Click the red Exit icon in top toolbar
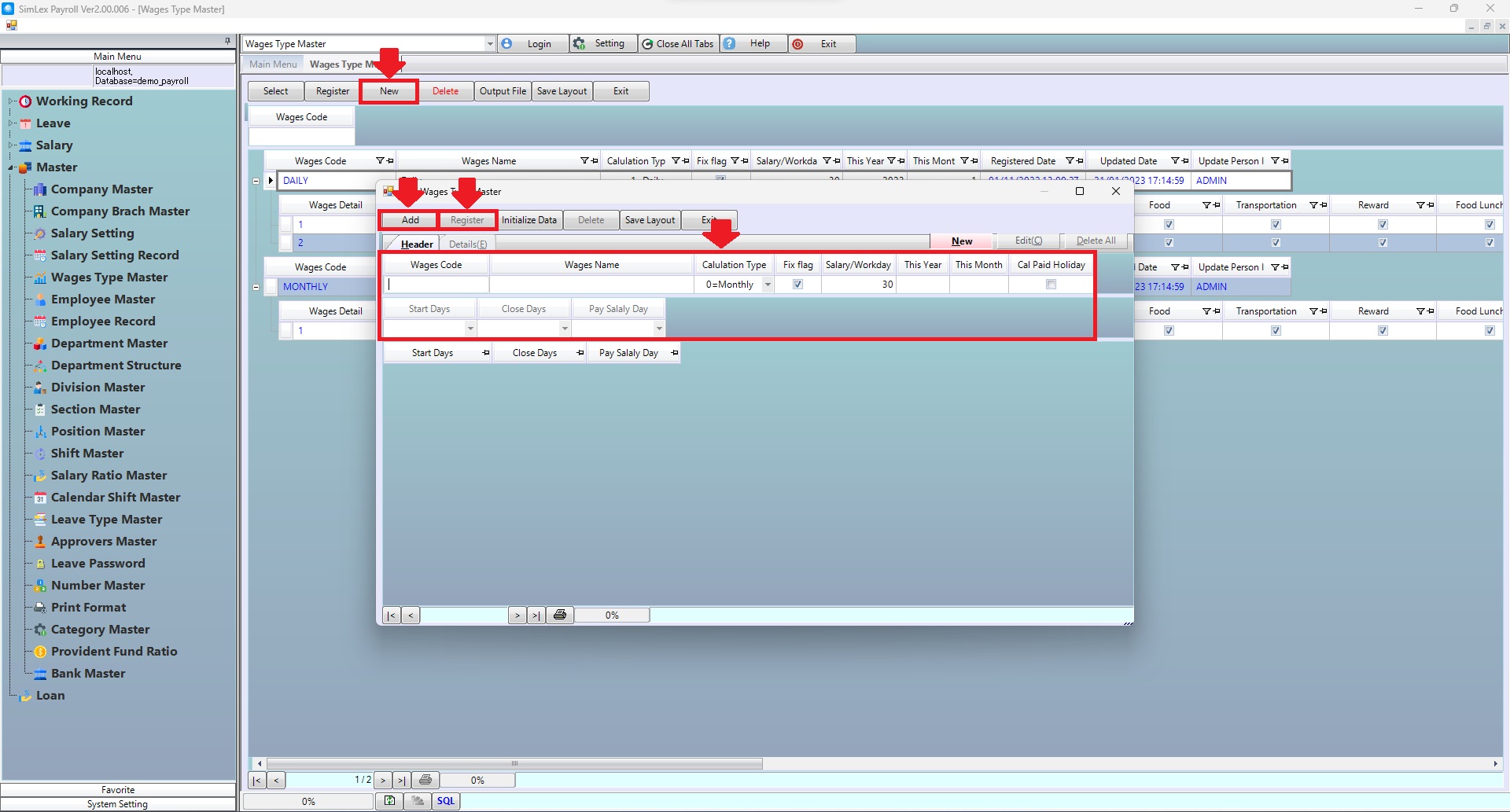This screenshot has width=1510, height=812. point(798,44)
